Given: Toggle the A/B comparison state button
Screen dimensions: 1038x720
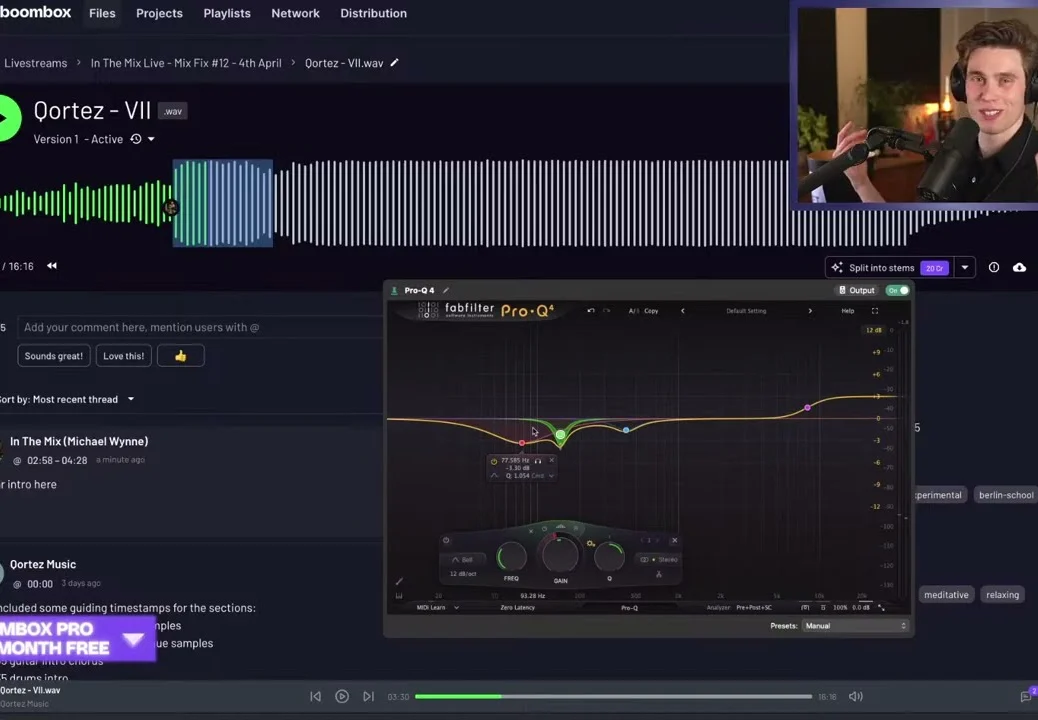Looking at the screenshot, I should (633, 310).
